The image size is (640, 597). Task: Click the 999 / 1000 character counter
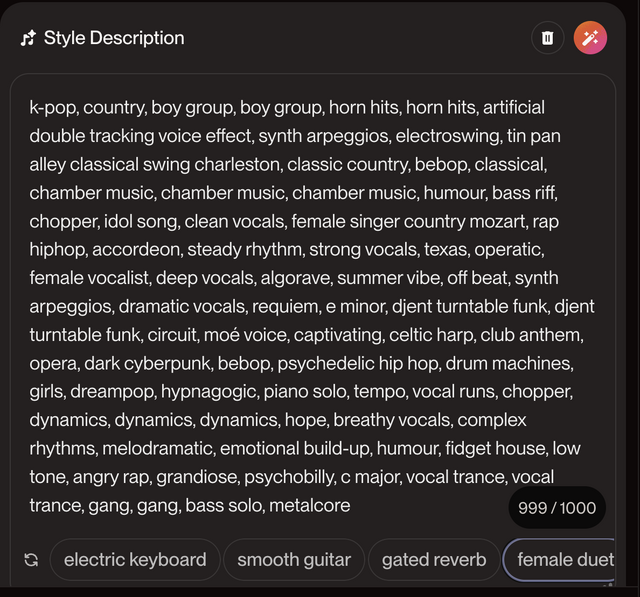pos(557,508)
